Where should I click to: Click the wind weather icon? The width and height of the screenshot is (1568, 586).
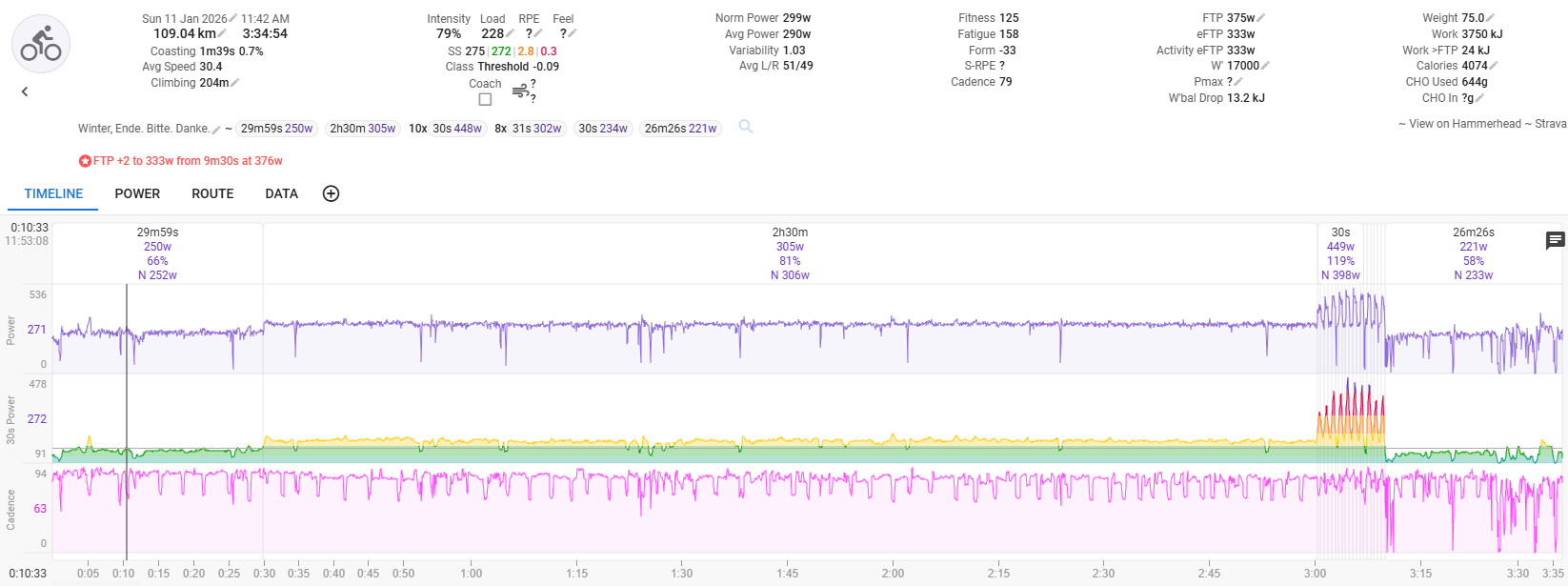520,91
